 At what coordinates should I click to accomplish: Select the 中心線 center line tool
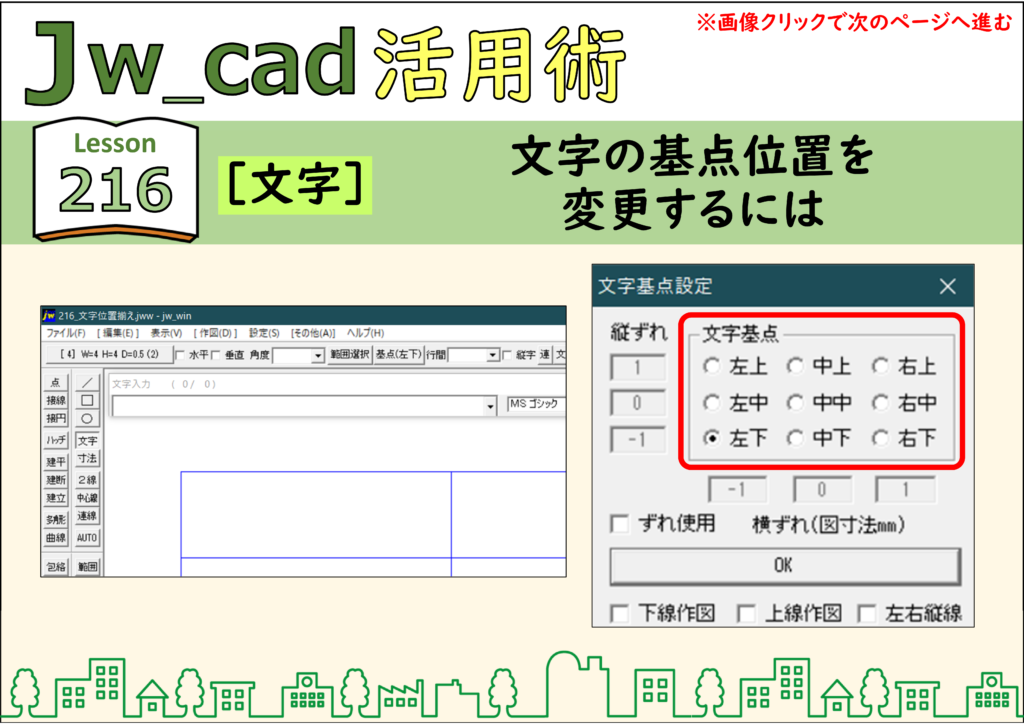pyautogui.click(x=87, y=498)
